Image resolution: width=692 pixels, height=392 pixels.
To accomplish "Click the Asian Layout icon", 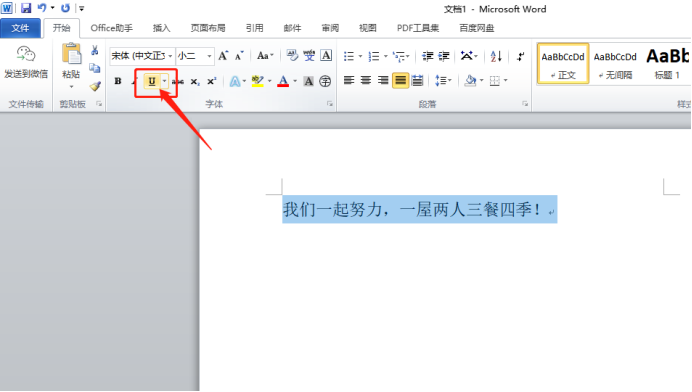I will 466,56.
